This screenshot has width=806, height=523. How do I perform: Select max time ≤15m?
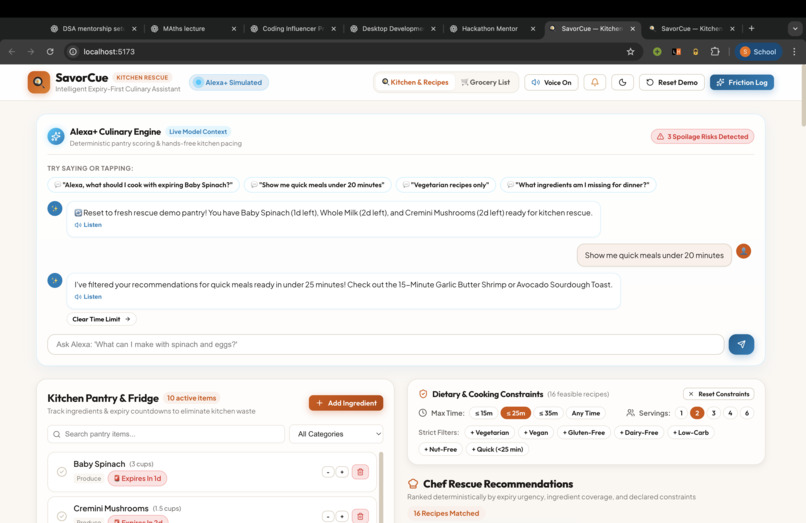[x=483, y=413]
